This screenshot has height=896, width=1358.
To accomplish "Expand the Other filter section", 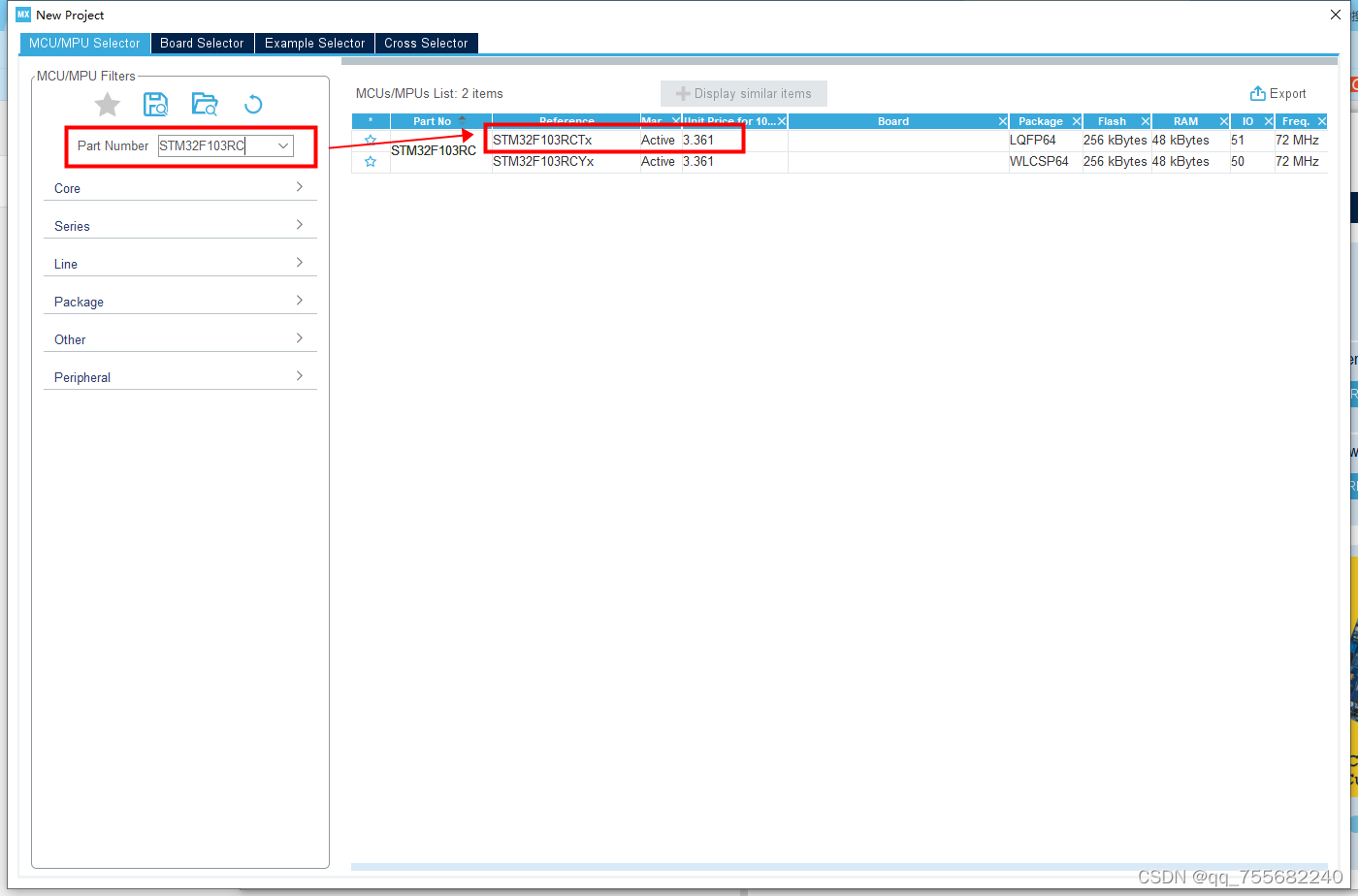I will 180,339.
